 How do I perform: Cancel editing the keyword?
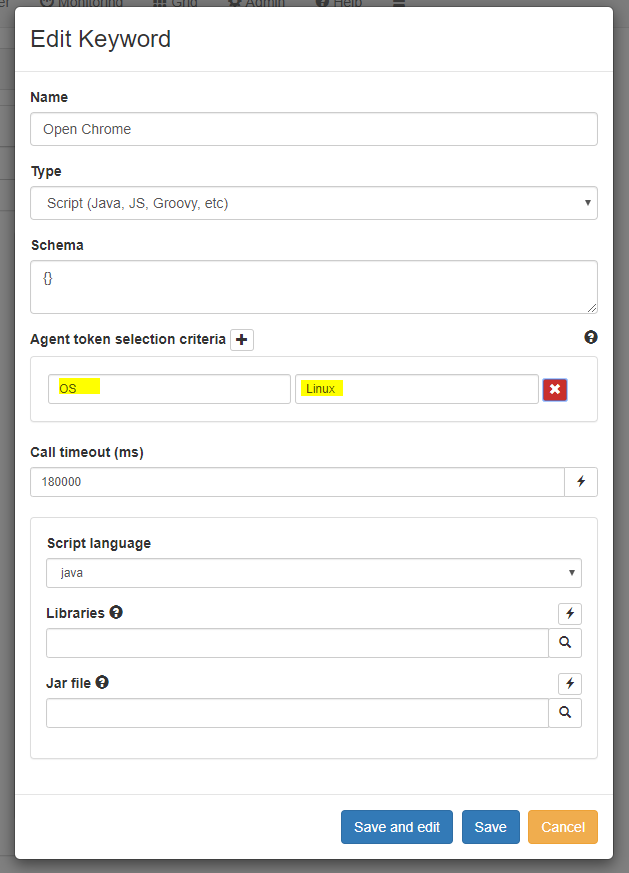(563, 827)
